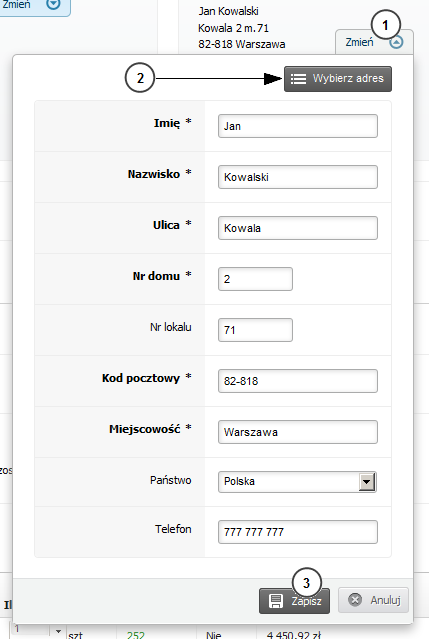Save the address with Zapisz button
This screenshot has width=429, height=640.
coord(294,601)
